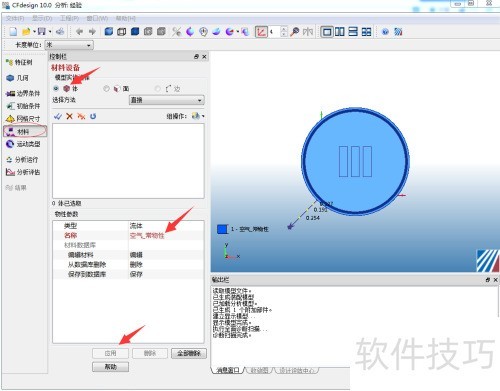Select stacked horizontal viewport layout
The image size is (500, 391).
[x=353, y=32]
